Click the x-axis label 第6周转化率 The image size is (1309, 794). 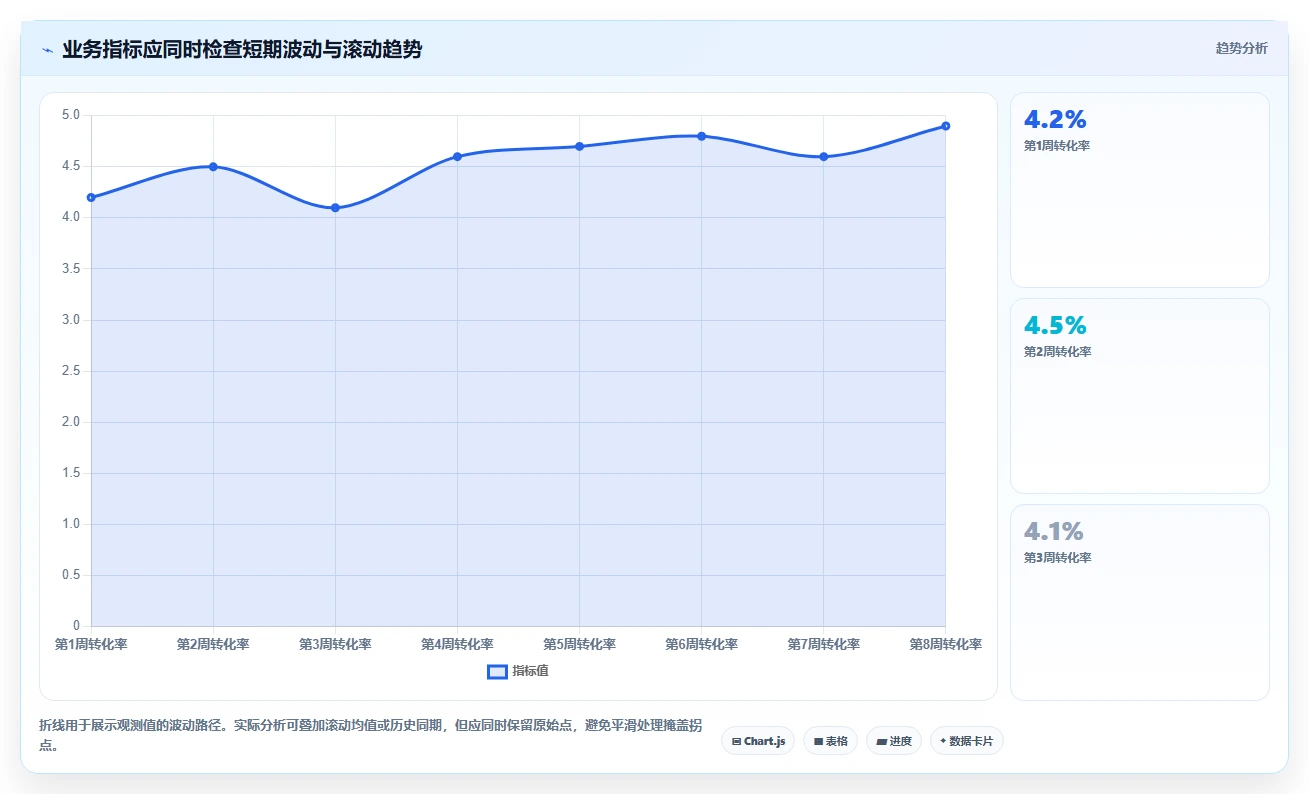pos(701,645)
